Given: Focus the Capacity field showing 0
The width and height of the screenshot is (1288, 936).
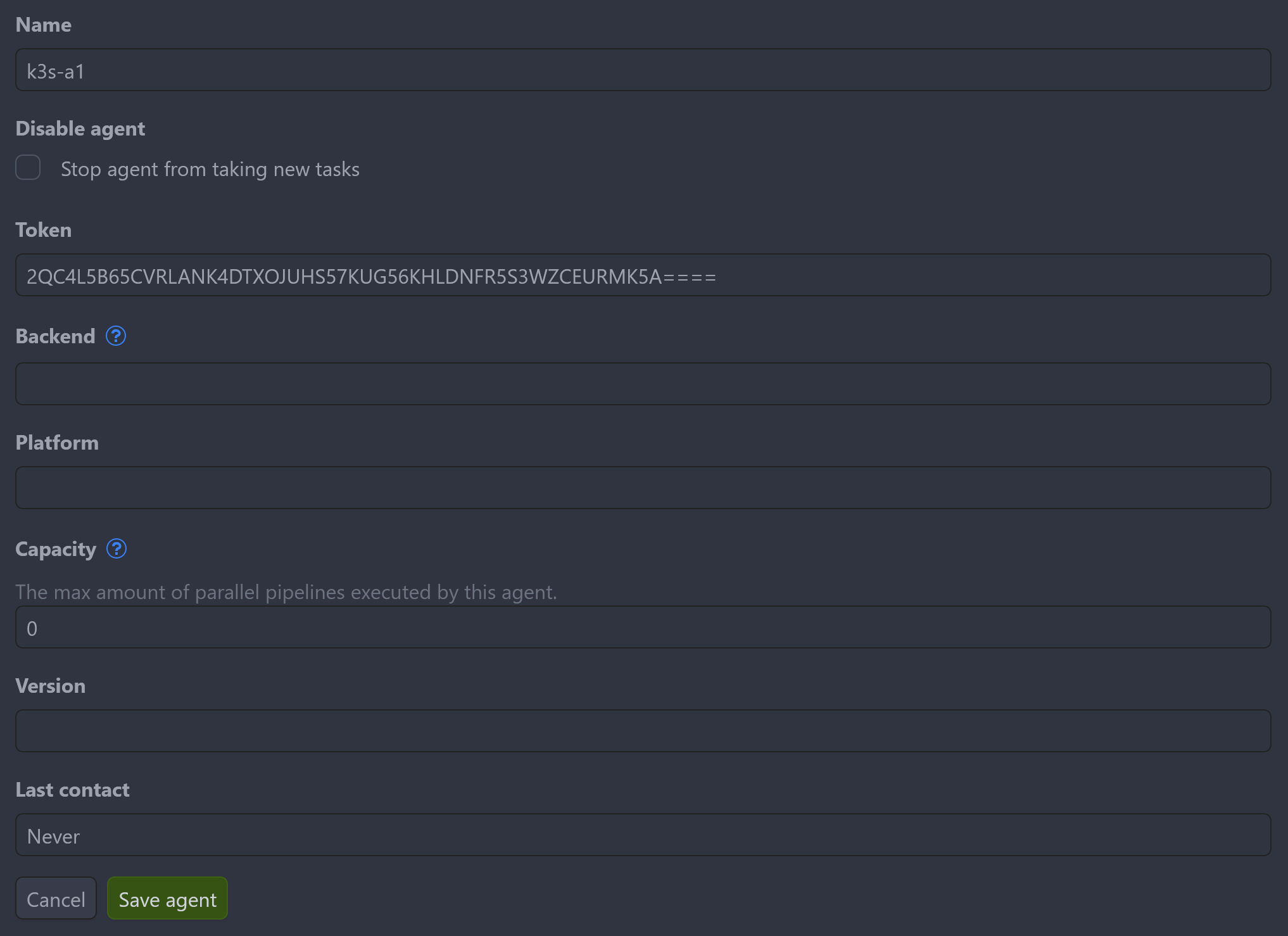Looking at the screenshot, I should [x=643, y=628].
